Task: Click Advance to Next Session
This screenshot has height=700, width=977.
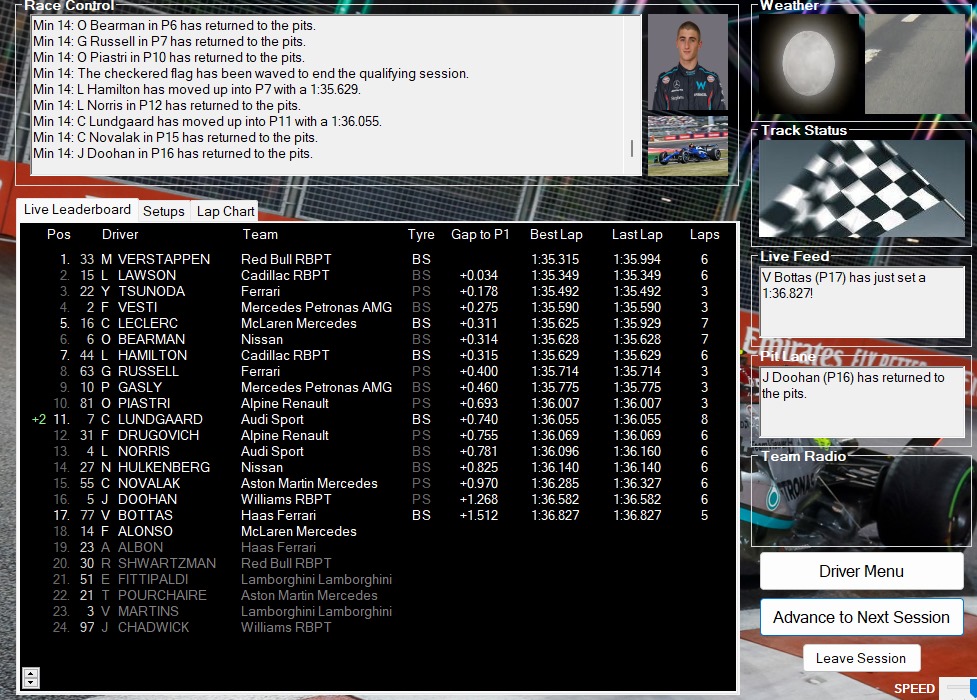Action: [861, 617]
